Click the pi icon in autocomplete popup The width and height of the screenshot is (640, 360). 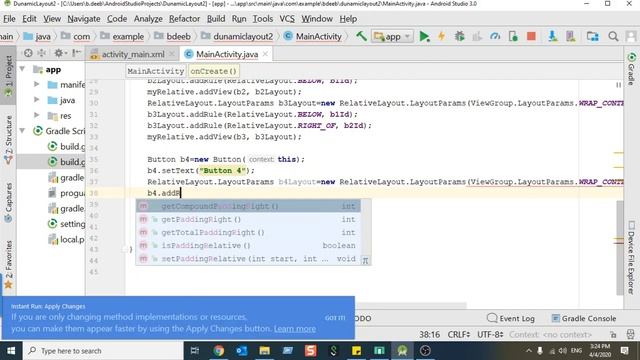coord(365,260)
